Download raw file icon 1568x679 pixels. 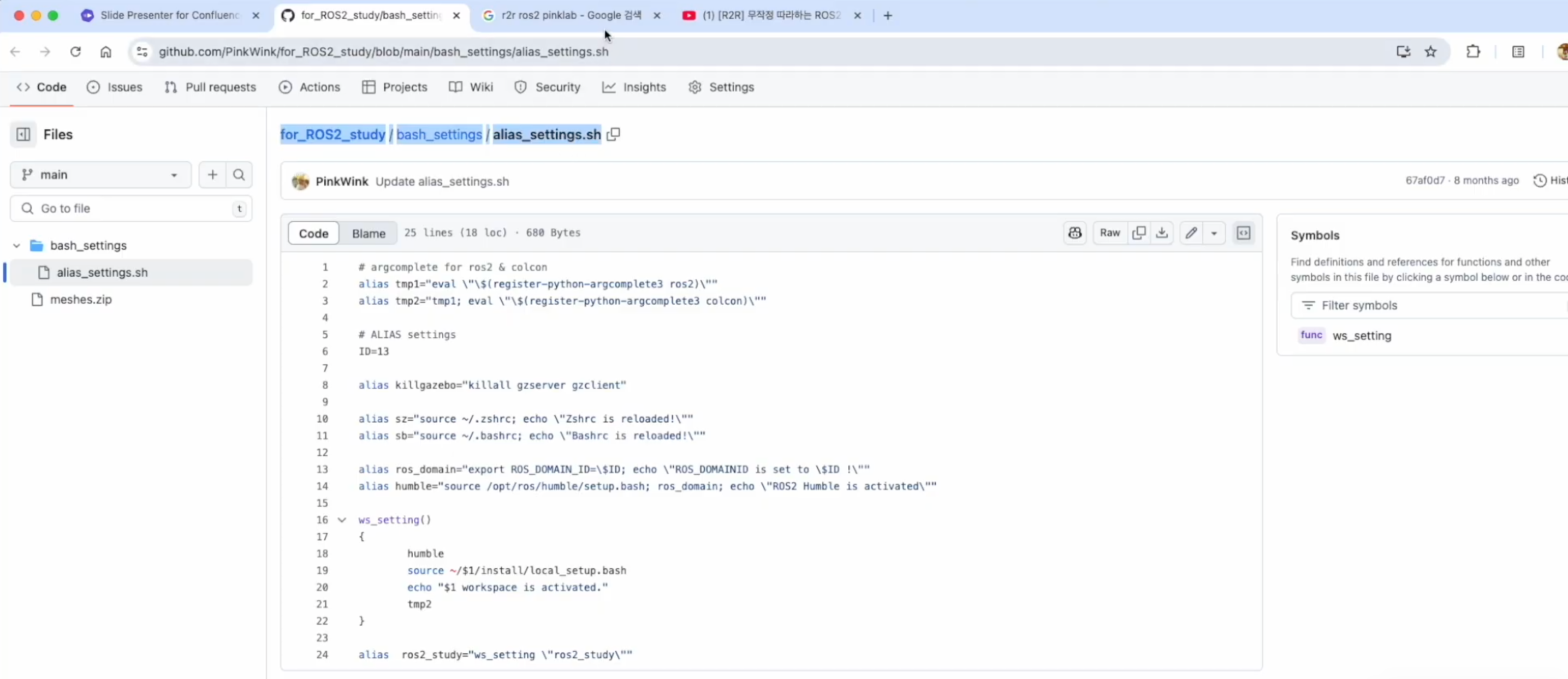pos(1162,233)
